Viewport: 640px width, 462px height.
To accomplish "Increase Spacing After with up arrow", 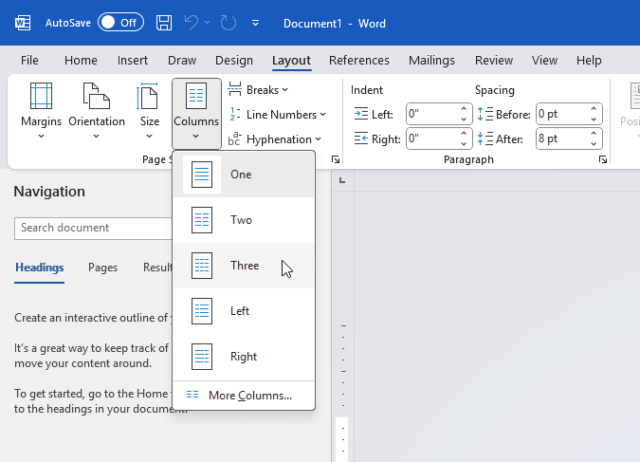I will click(593, 133).
